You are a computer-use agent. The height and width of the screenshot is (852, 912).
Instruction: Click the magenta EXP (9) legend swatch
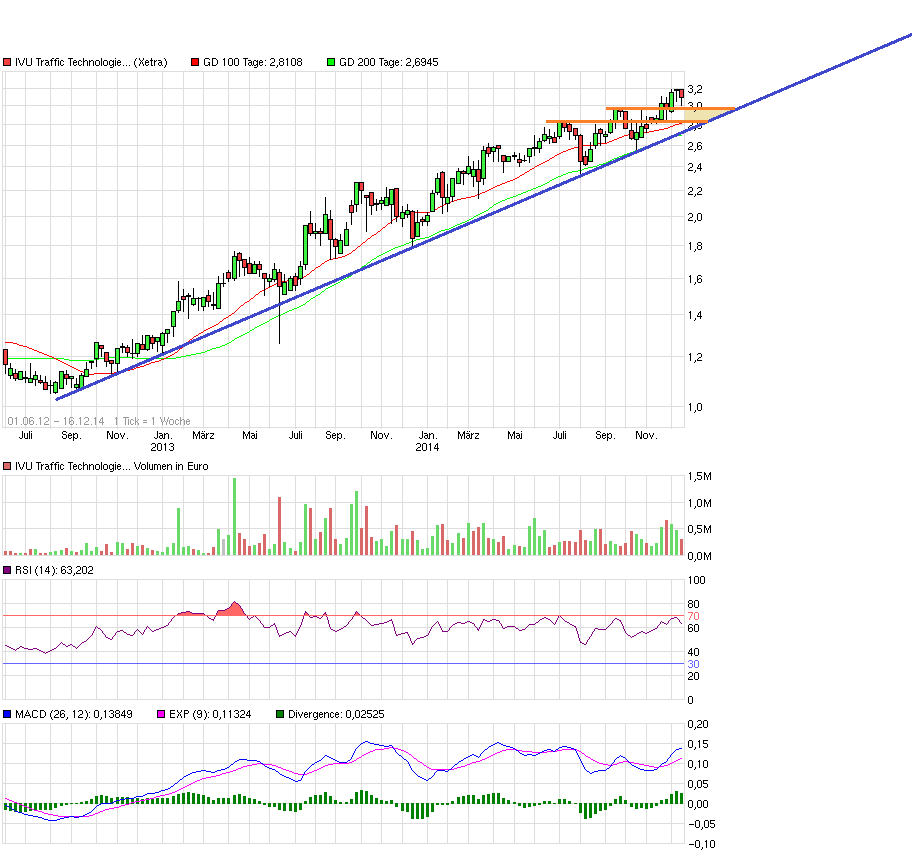pyautogui.click(x=161, y=714)
